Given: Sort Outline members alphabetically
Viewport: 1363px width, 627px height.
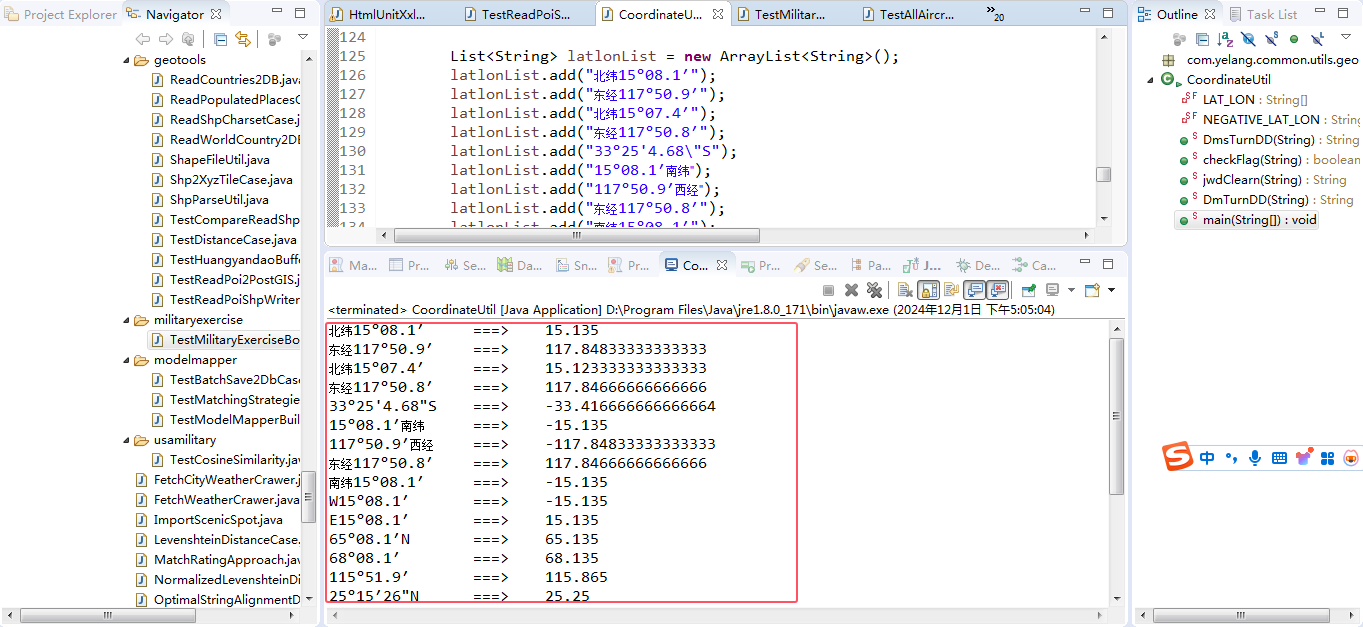Looking at the screenshot, I should (1225, 39).
